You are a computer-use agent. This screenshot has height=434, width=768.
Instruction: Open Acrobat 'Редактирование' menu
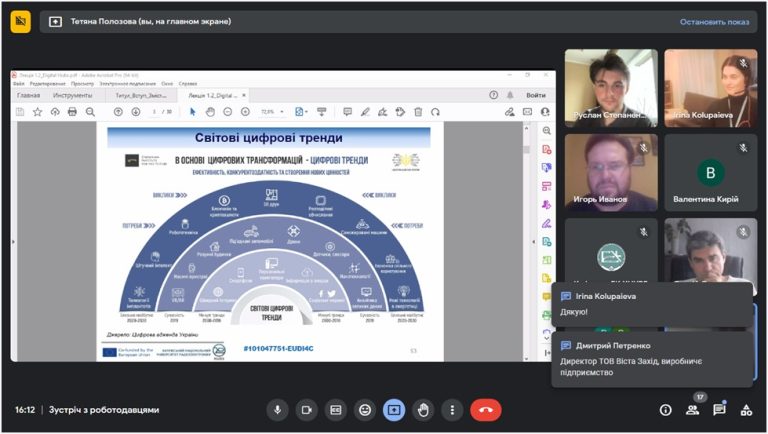point(47,84)
